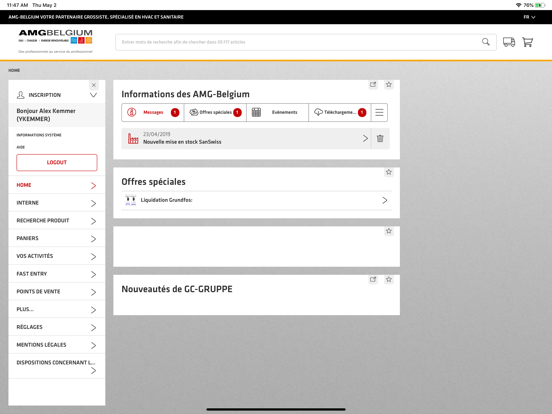This screenshot has width=552, height=414.
Task: Open Informations des AMG-Belgium in new window
Action: [x=373, y=84]
